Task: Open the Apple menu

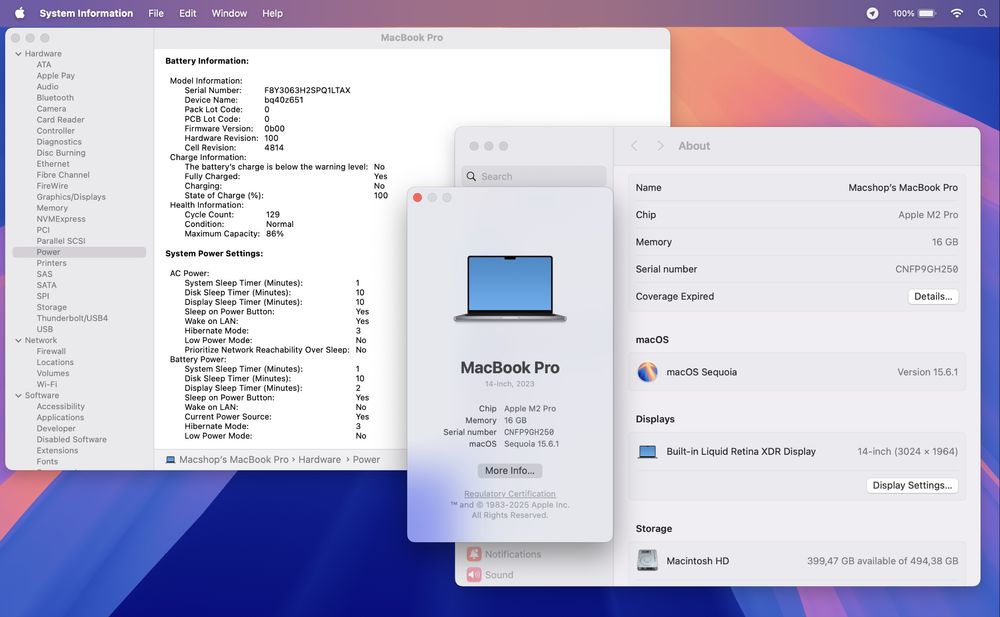Action: pos(19,13)
